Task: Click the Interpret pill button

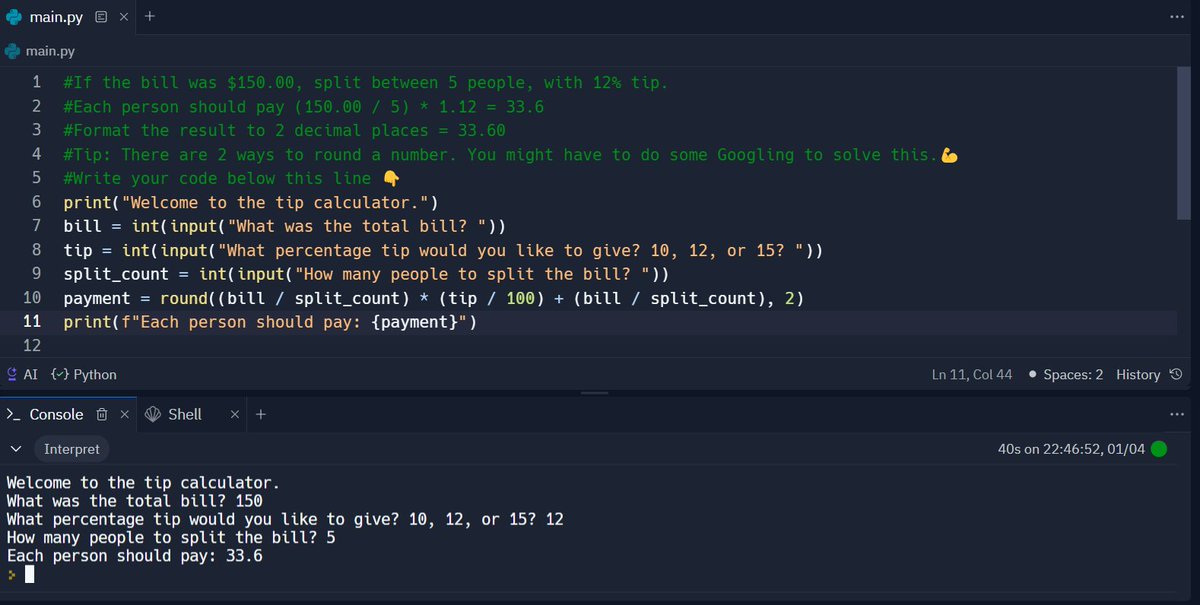Action: [x=72, y=449]
